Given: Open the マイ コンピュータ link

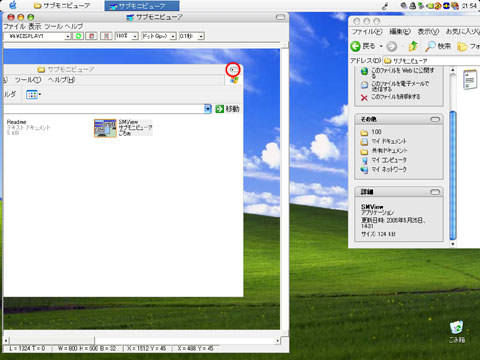Looking at the screenshot, I should (x=383, y=160).
